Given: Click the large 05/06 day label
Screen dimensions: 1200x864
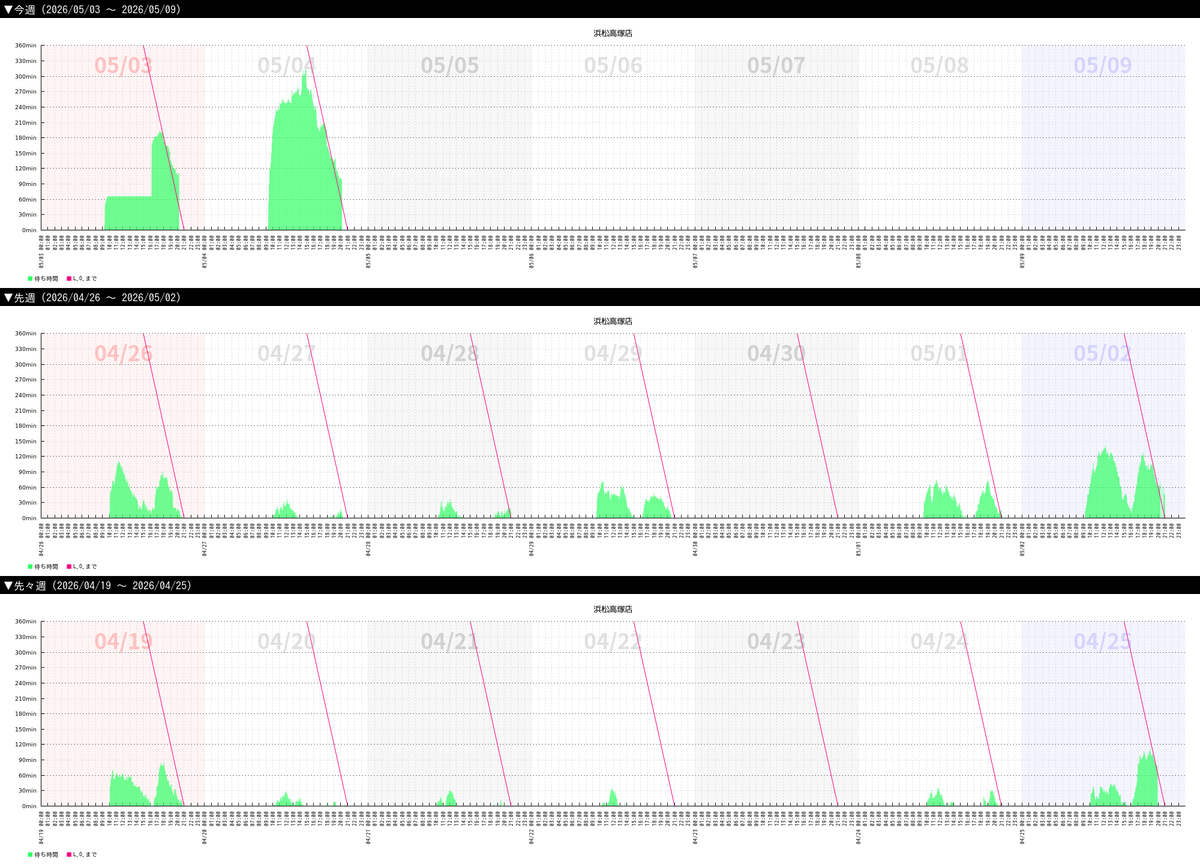Looking at the screenshot, I should click(x=613, y=66).
